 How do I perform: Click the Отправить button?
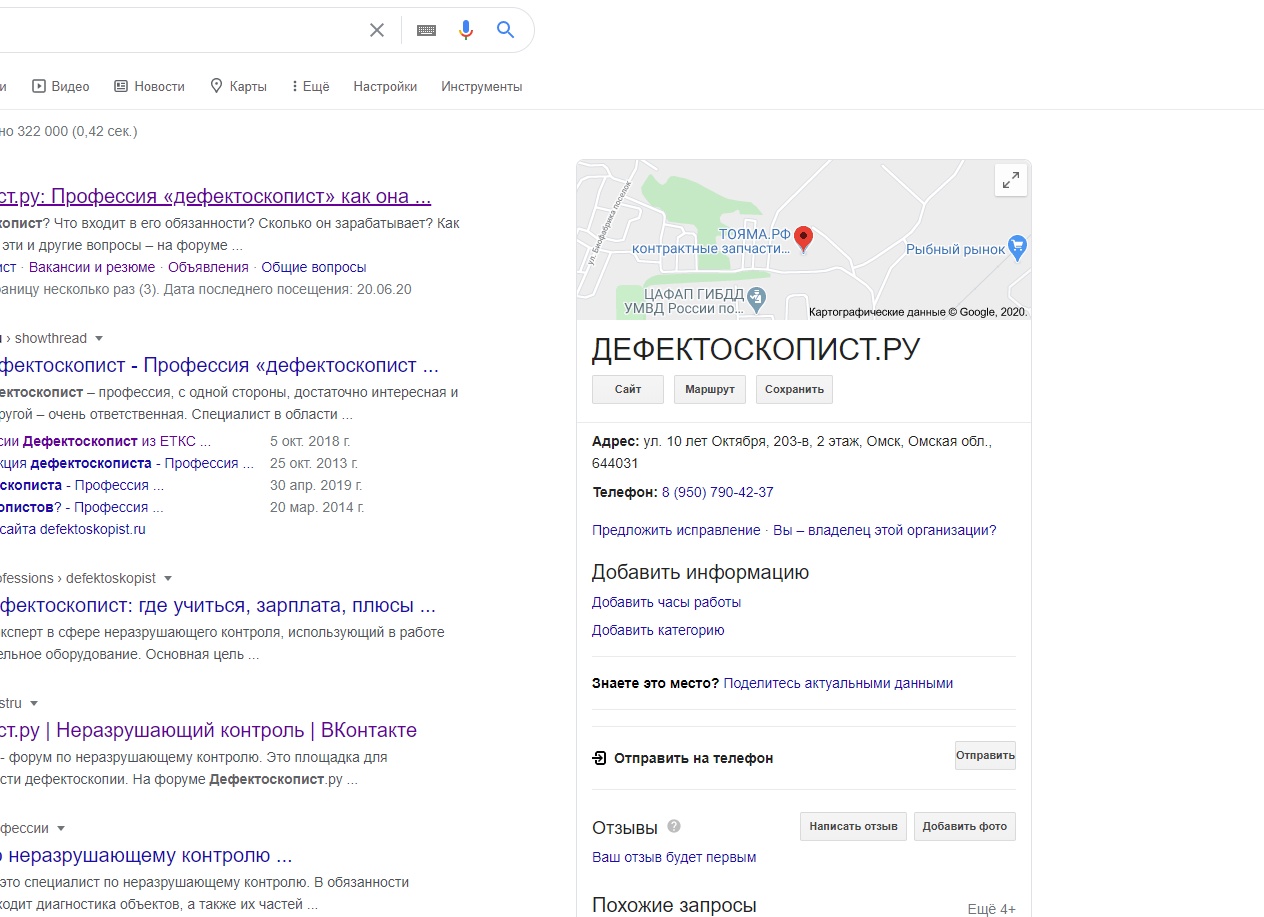click(x=985, y=755)
